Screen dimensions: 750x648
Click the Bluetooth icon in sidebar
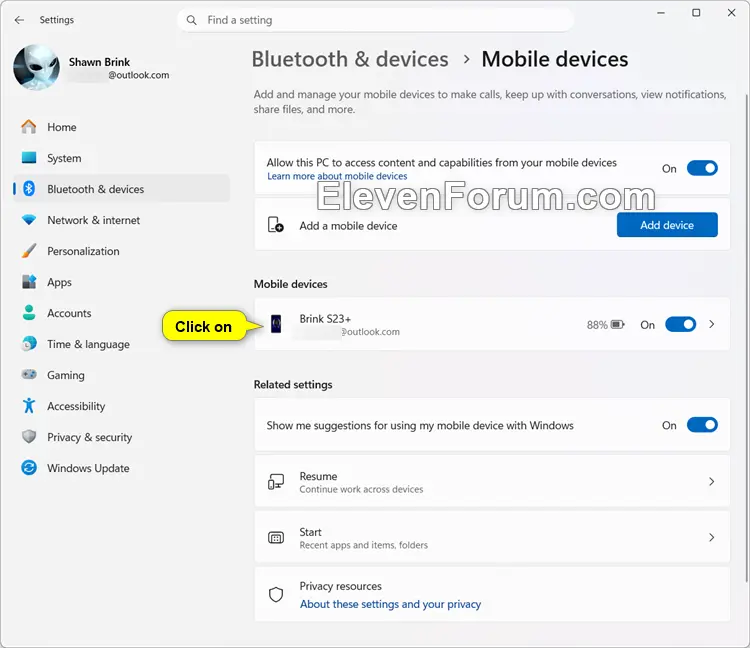click(29, 189)
